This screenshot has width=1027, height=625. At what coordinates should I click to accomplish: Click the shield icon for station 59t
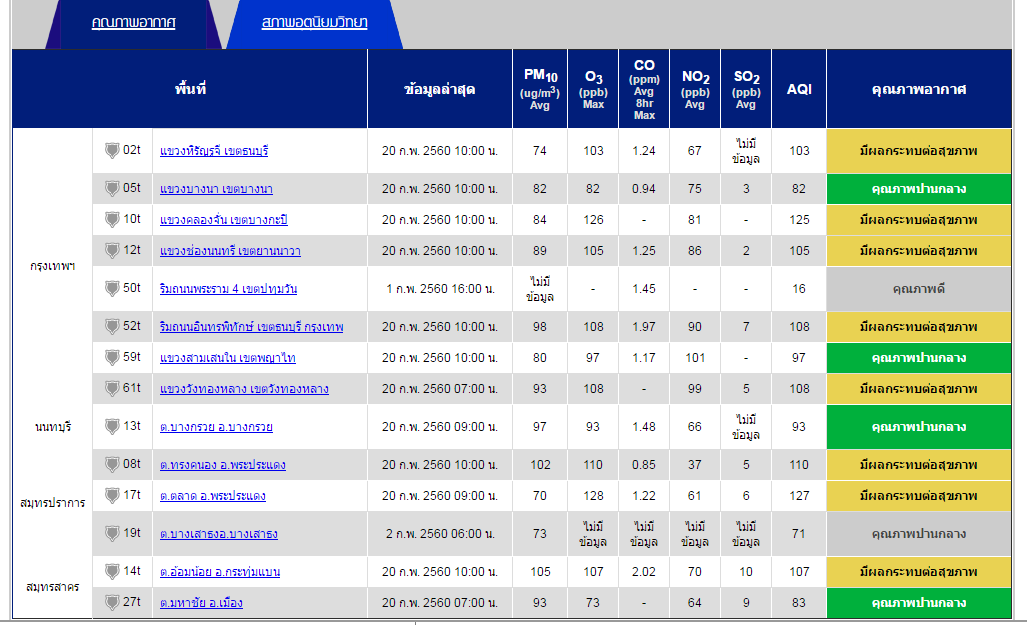112,357
